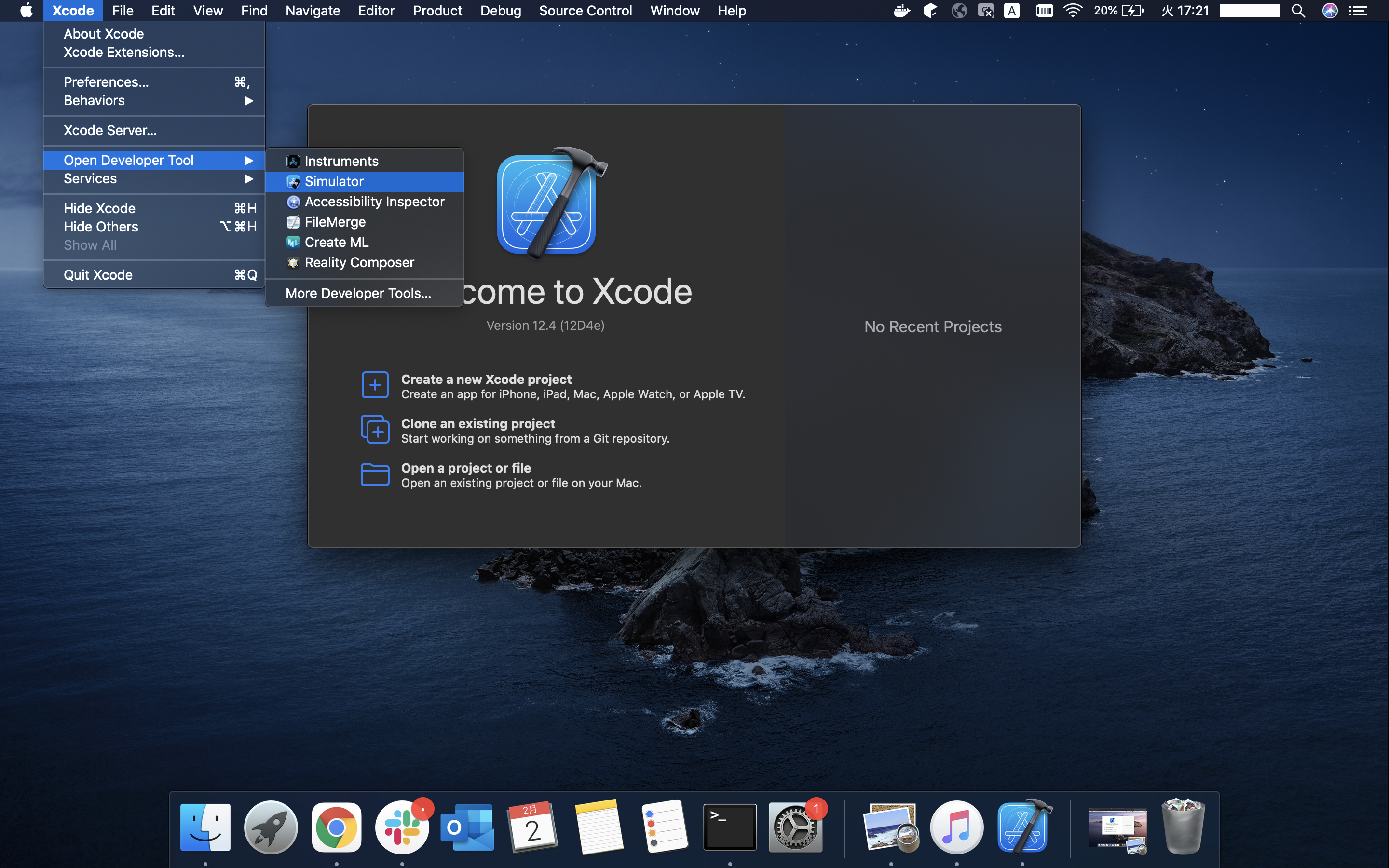Image resolution: width=1389 pixels, height=868 pixels.
Task: Open Reality Composer tool
Action: pyautogui.click(x=365, y=262)
